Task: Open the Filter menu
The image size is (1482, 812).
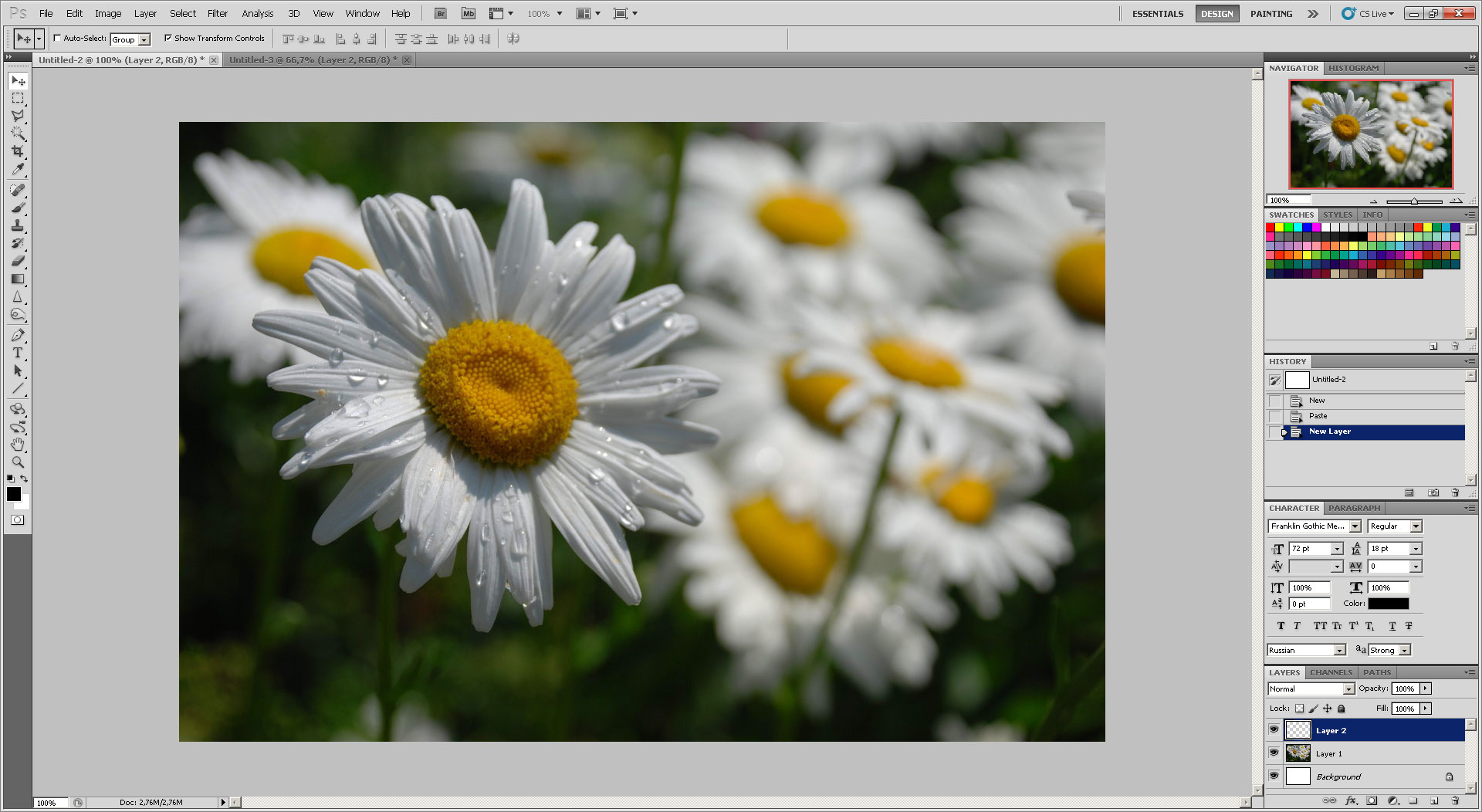Action: pyautogui.click(x=217, y=13)
